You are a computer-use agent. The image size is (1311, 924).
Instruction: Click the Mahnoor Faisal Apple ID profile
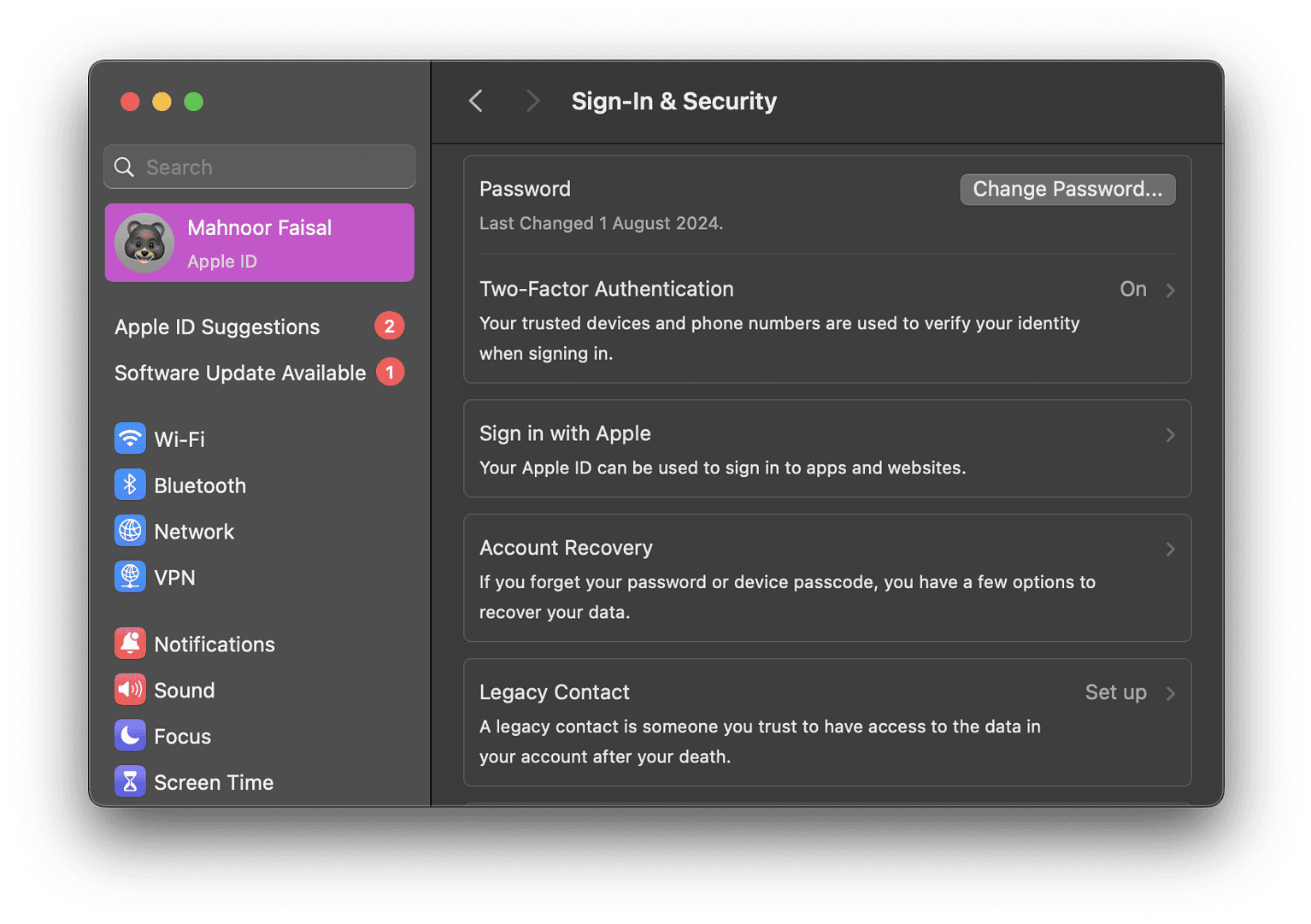(259, 243)
